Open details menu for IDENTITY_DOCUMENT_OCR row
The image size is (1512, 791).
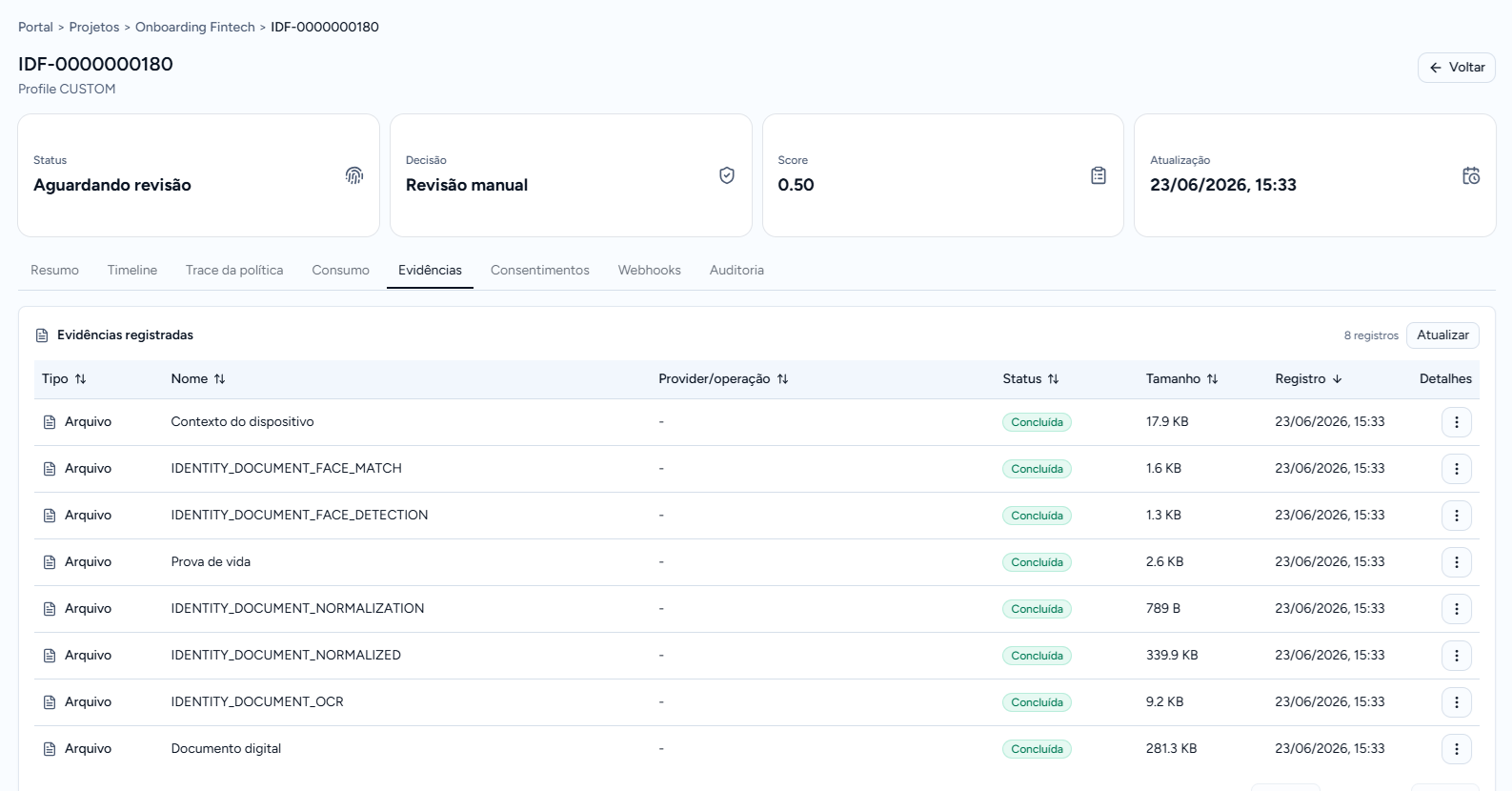tap(1456, 702)
